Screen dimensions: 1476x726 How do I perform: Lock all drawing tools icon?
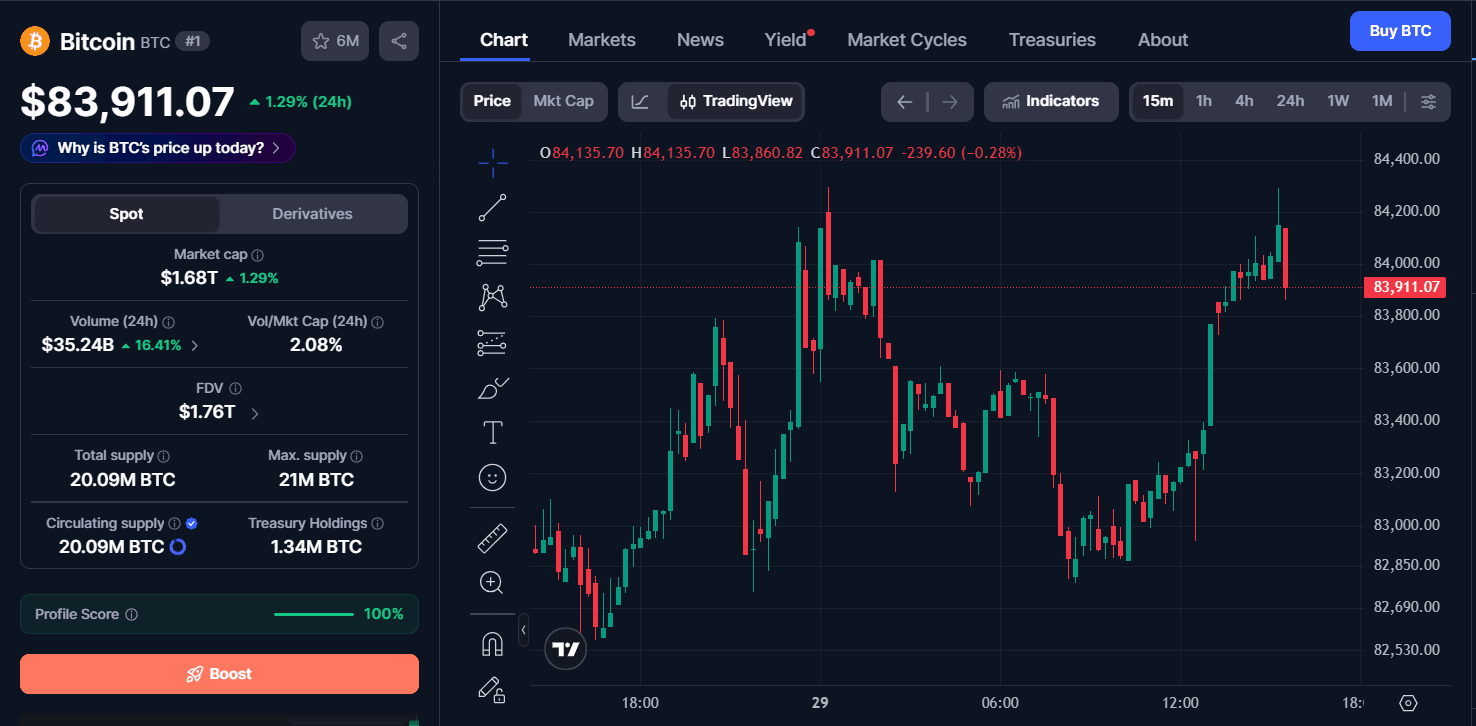coord(492,688)
